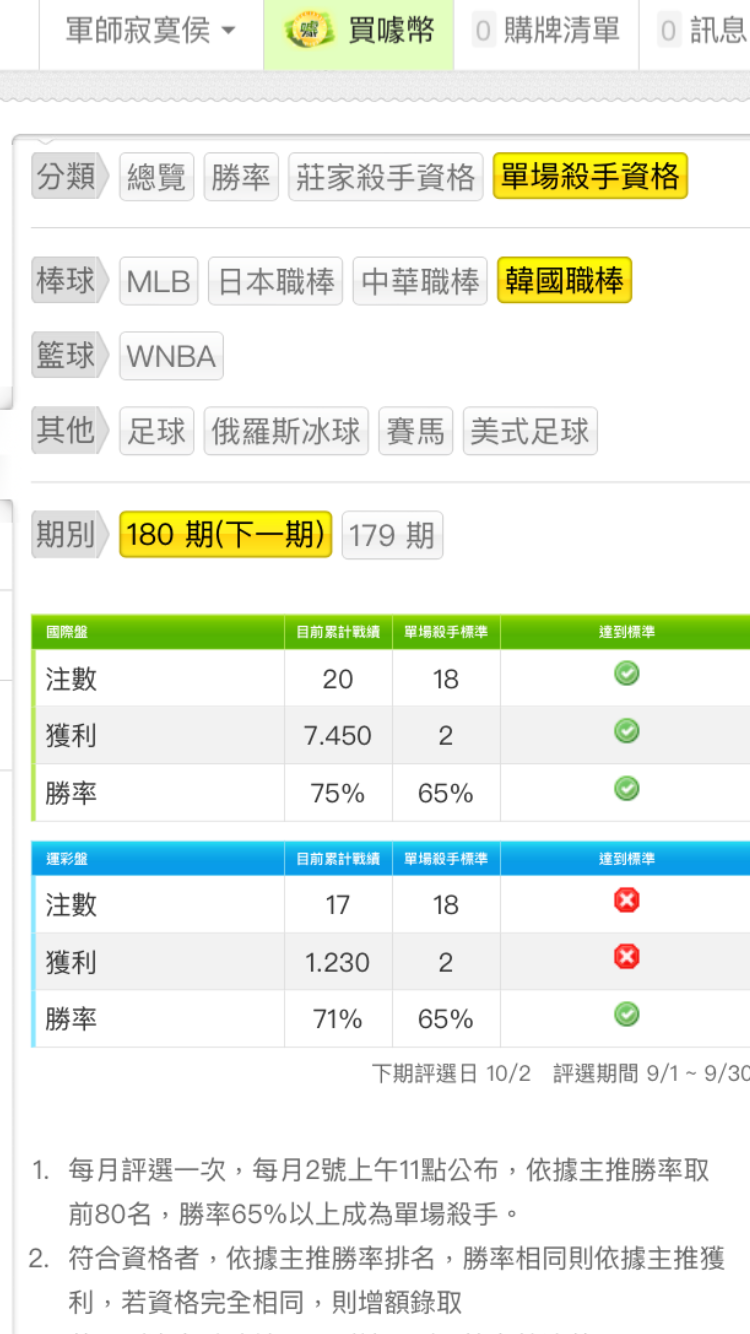Click rule 1 text about 每月評選一次
The height and width of the screenshot is (1334, 750).
point(388,1192)
